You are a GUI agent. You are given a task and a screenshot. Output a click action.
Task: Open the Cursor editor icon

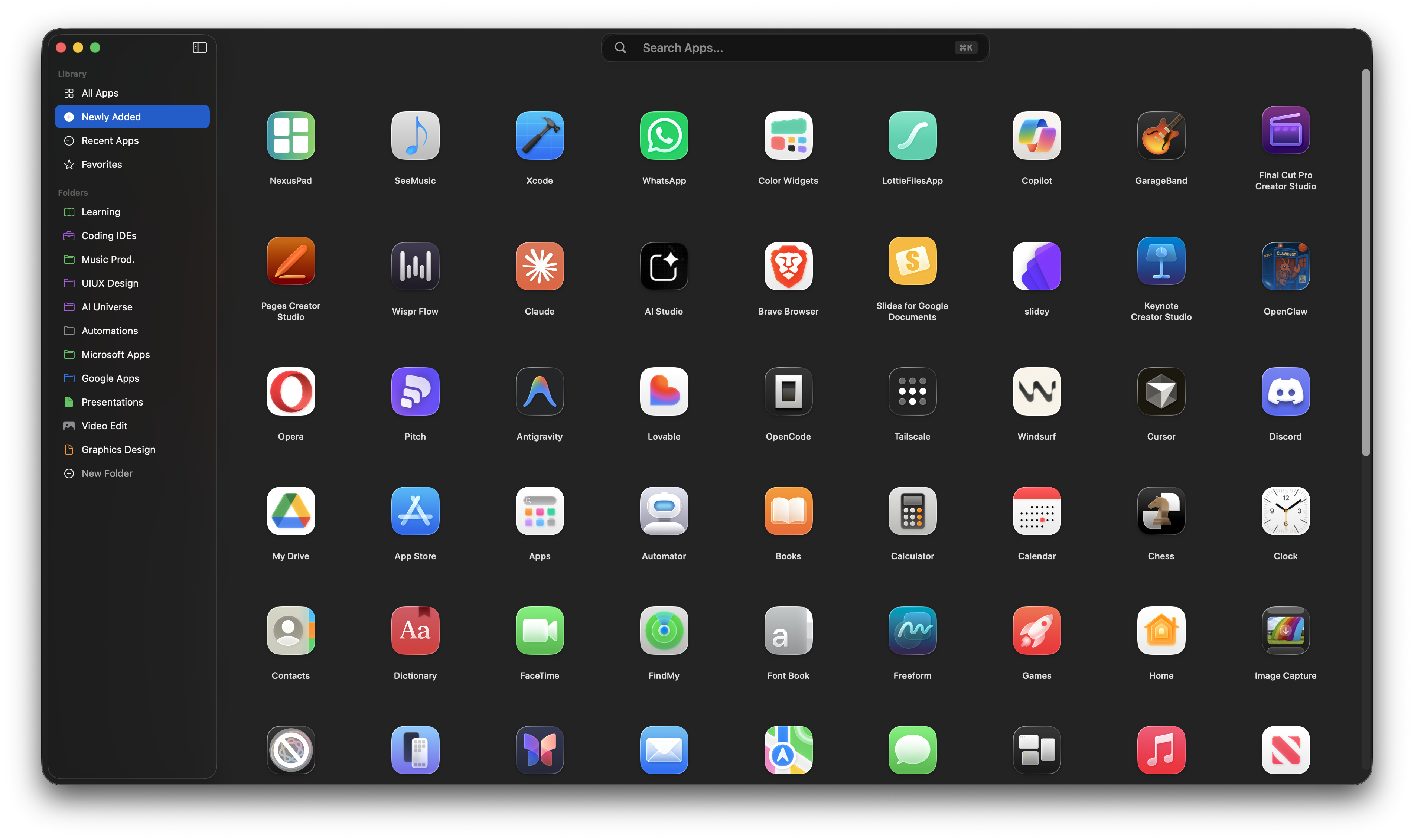click(x=1160, y=391)
